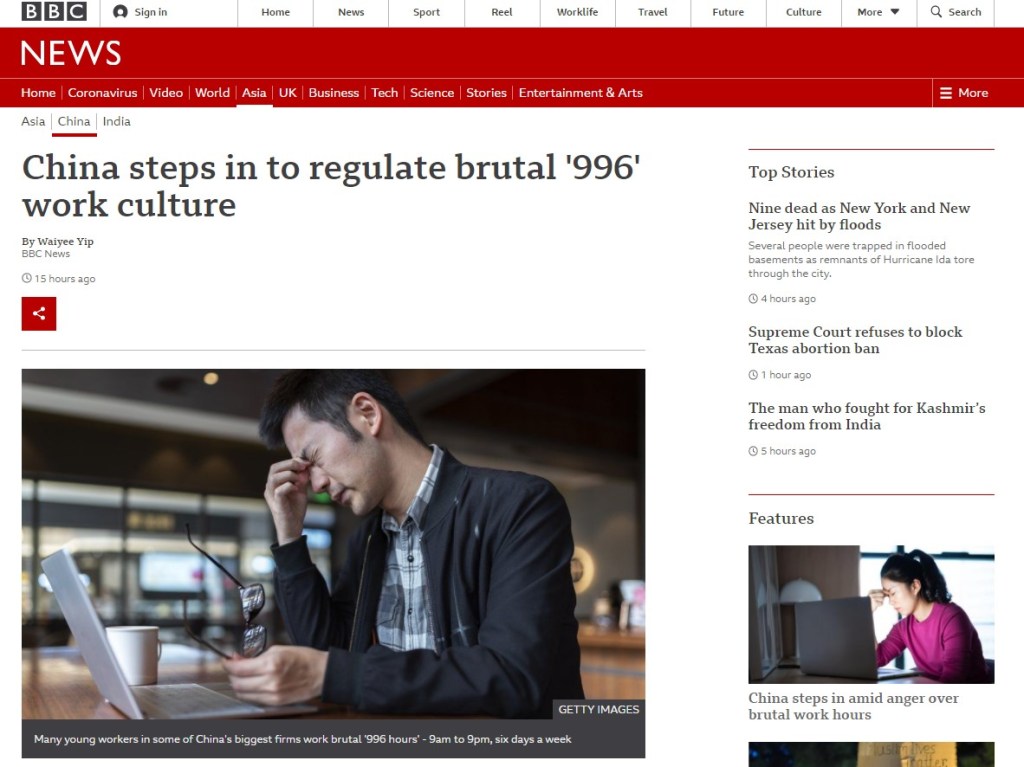Open Entertainment & Arts section
1024x767 pixels.
pyautogui.click(x=580, y=93)
